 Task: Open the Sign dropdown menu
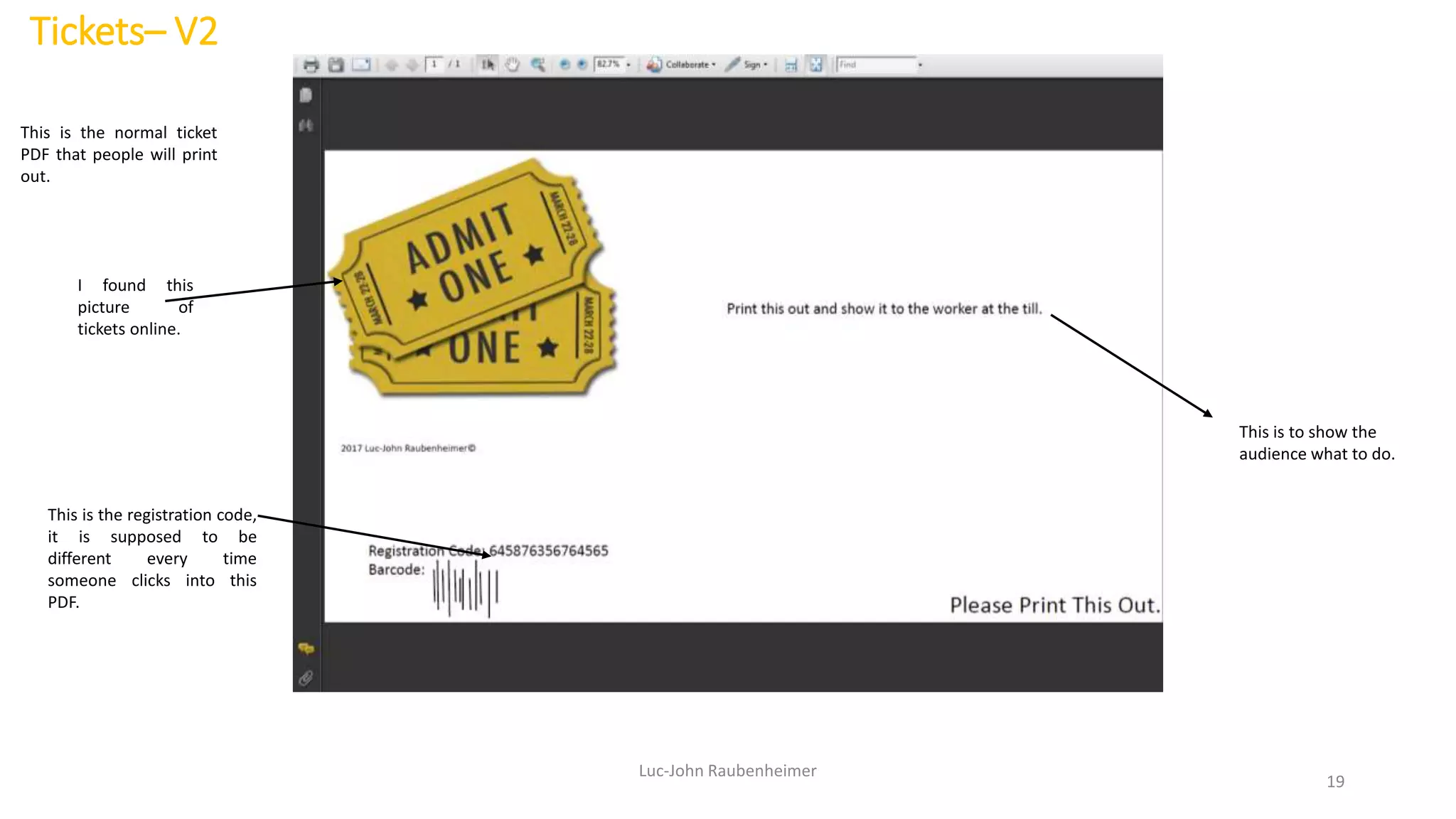746,65
